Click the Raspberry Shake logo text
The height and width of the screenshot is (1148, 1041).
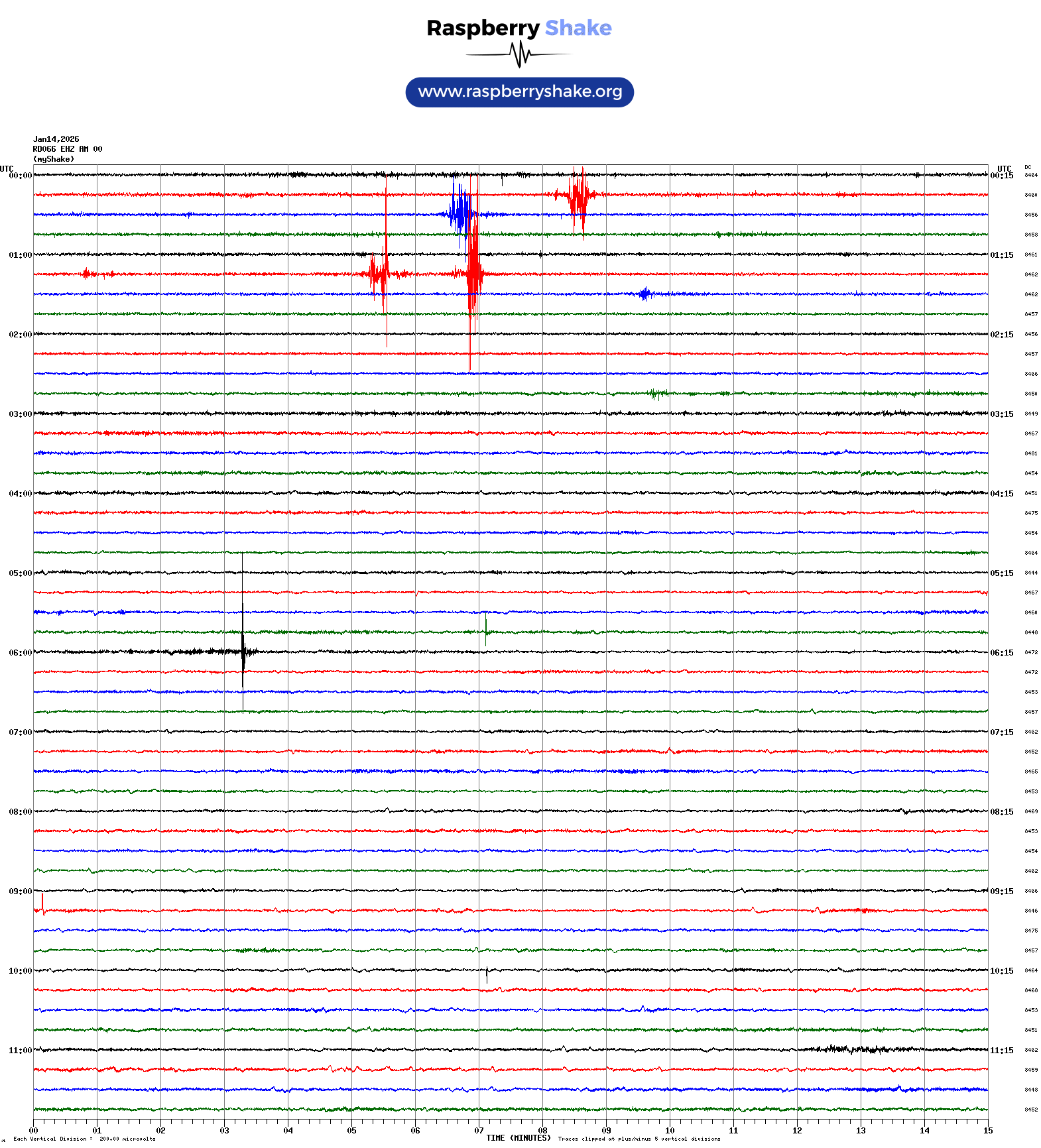[x=519, y=28]
